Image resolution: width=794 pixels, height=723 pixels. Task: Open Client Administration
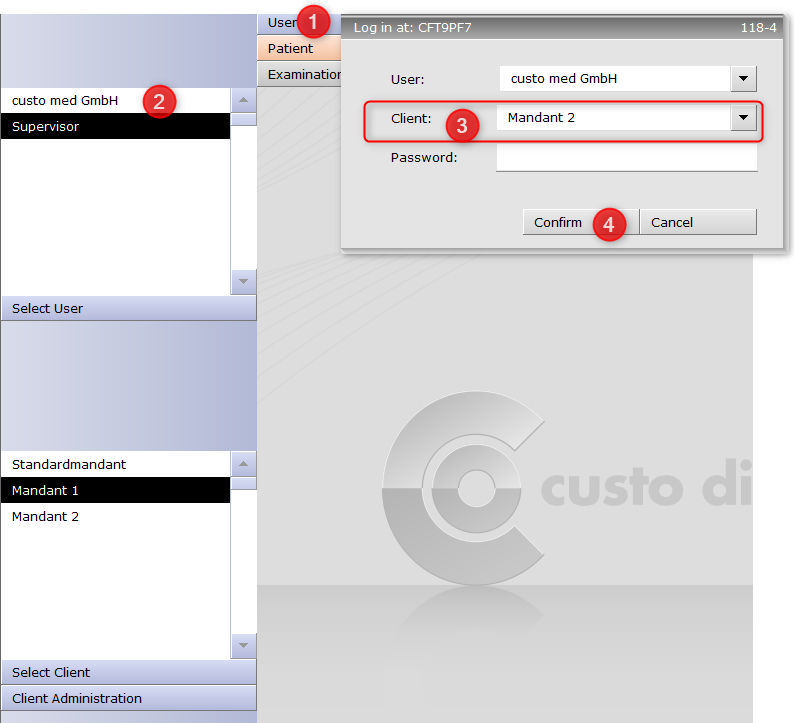(x=129, y=698)
